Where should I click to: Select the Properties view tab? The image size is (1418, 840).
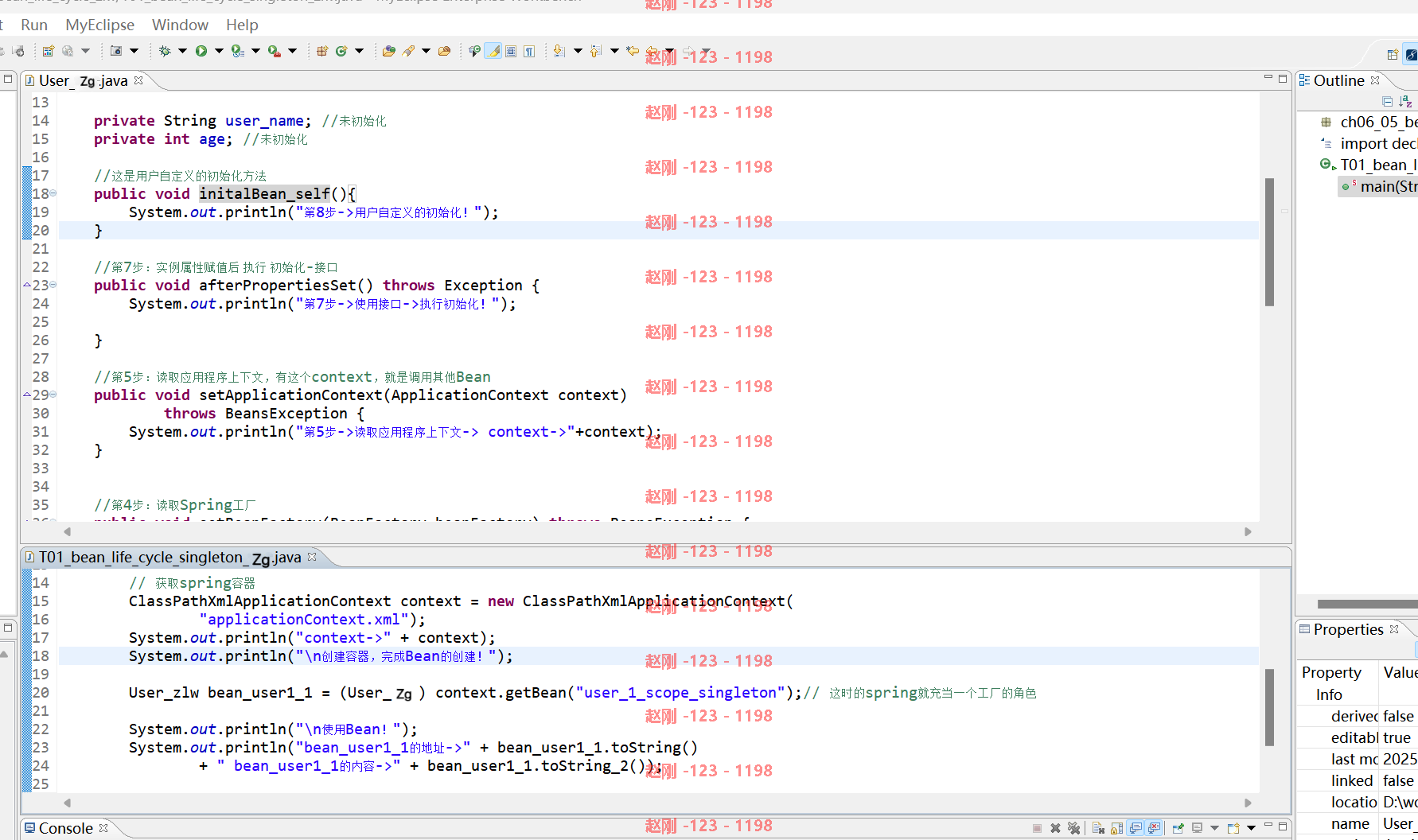tap(1348, 629)
